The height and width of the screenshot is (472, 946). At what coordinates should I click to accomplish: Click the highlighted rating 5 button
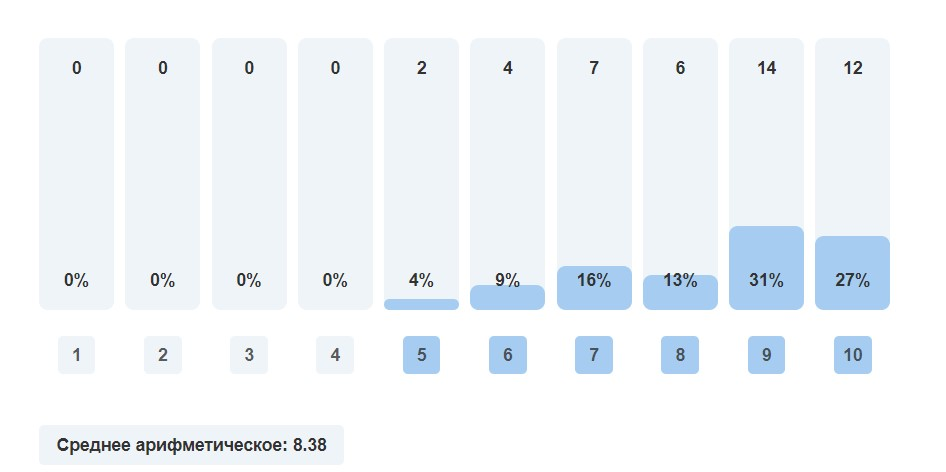point(421,355)
